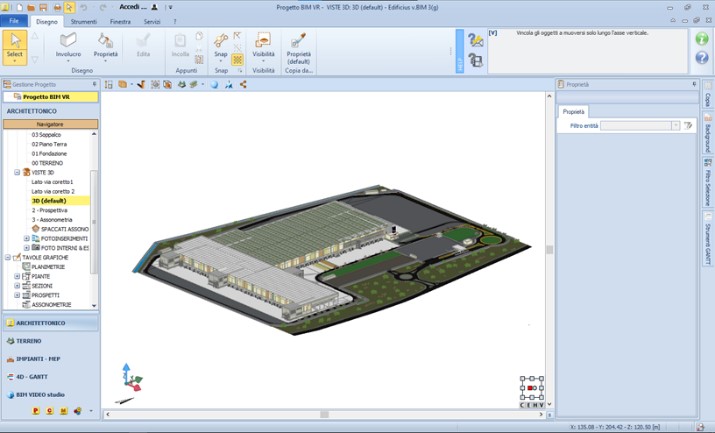Click the green help question mark icon

click(701, 58)
